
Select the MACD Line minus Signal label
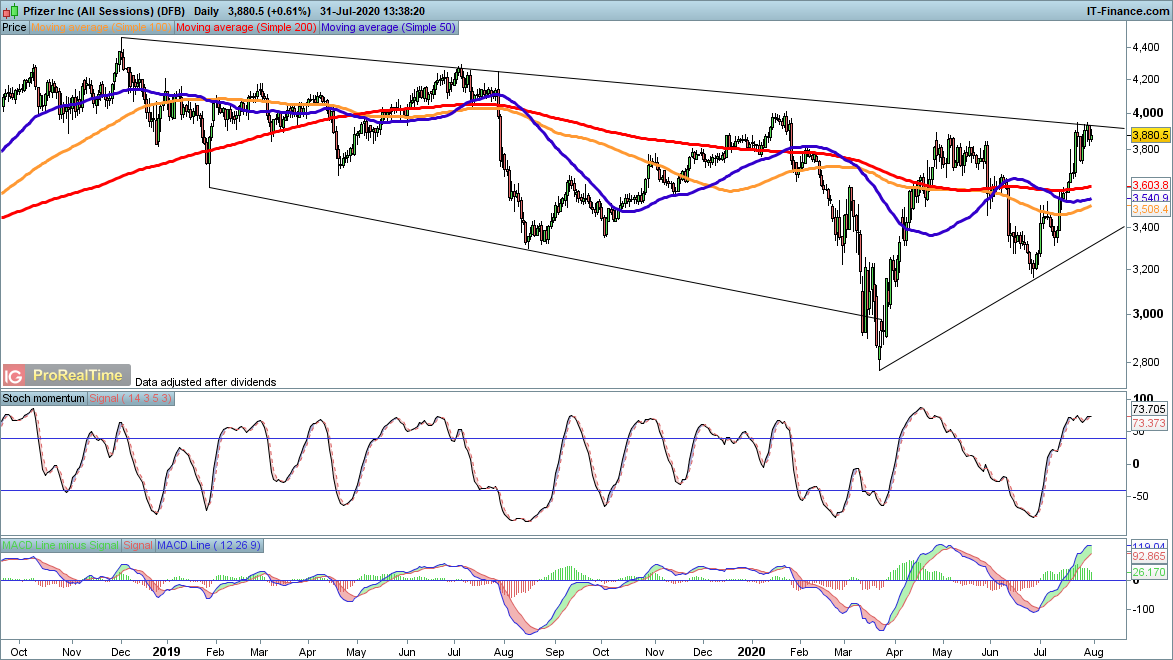click(x=60, y=545)
